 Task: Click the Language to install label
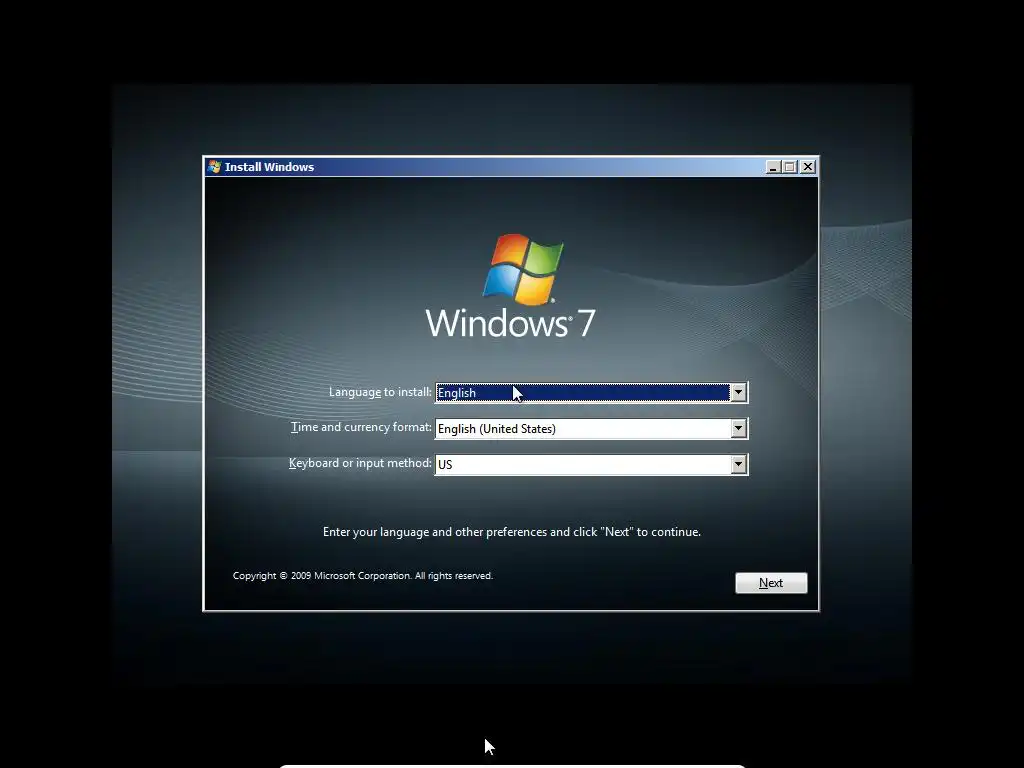pos(380,392)
